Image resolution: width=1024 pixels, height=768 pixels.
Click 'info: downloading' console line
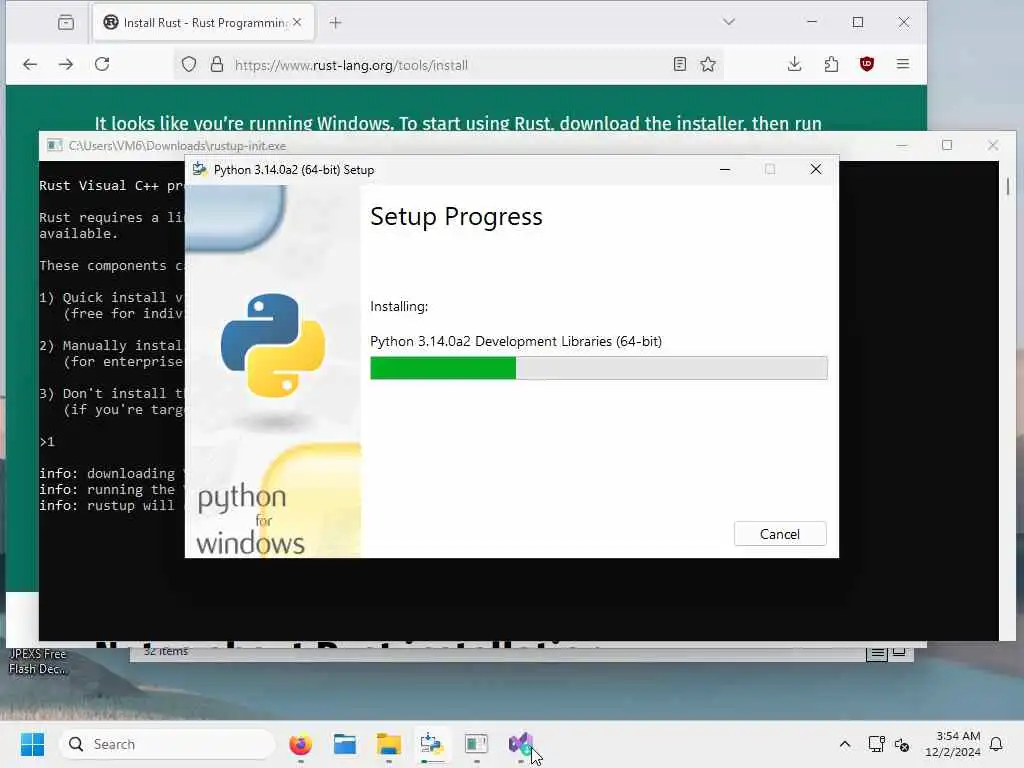click(x=107, y=473)
